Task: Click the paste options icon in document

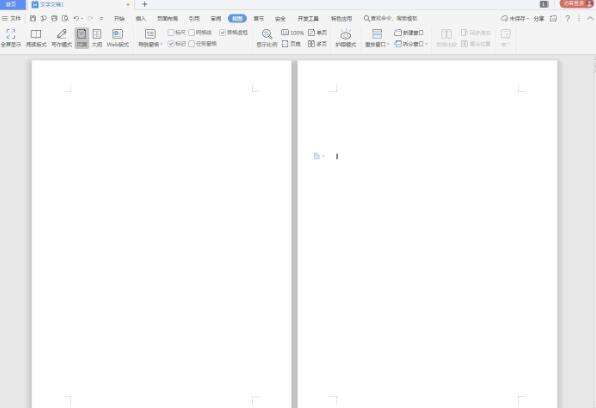Action: tap(317, 156)
